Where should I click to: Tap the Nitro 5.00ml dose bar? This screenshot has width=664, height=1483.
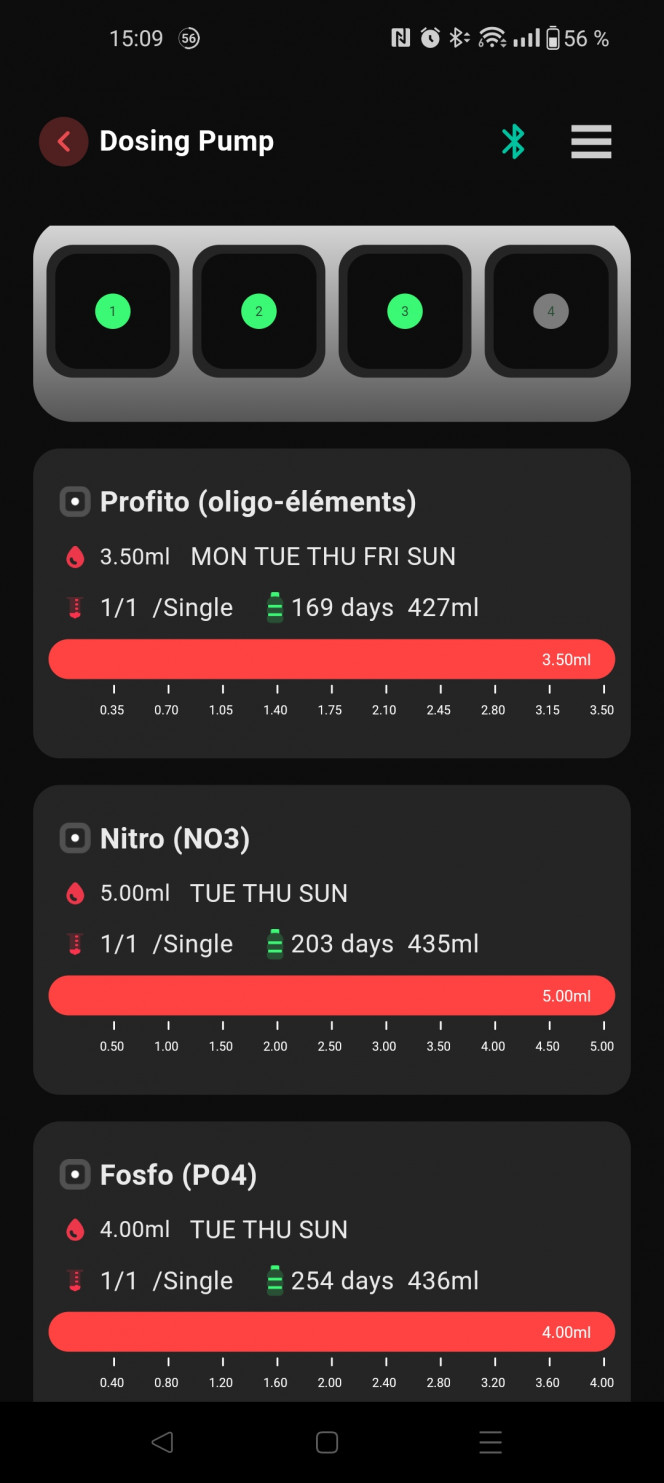pyautogui.click(x=332, y=996)
